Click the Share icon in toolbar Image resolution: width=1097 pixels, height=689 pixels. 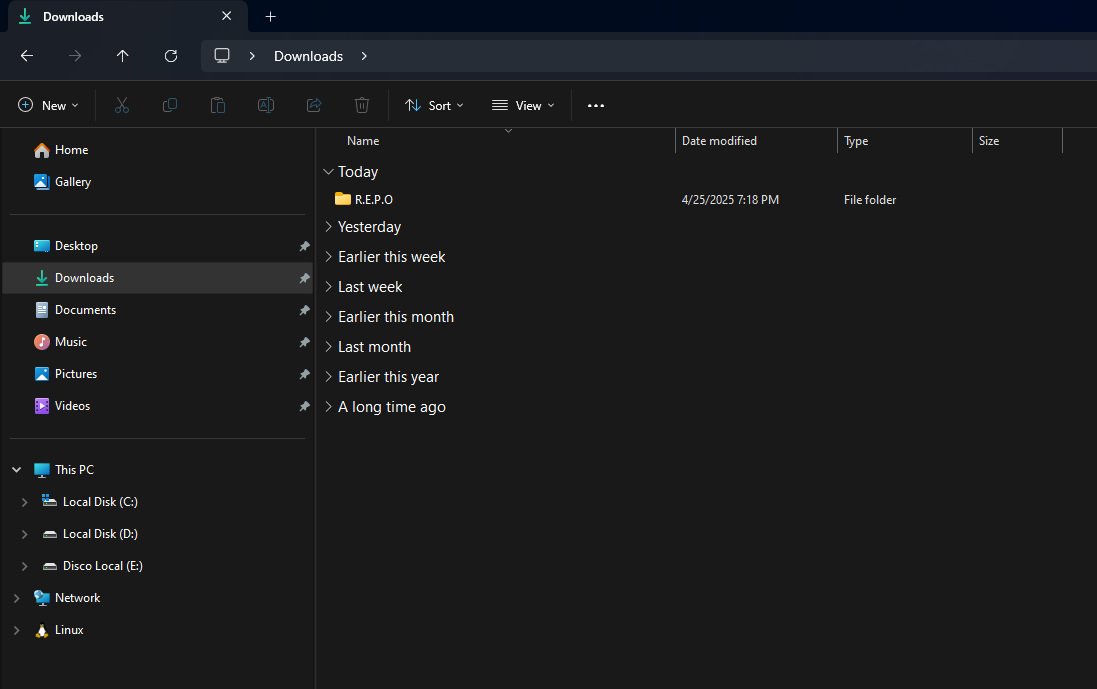pos(314,105)
